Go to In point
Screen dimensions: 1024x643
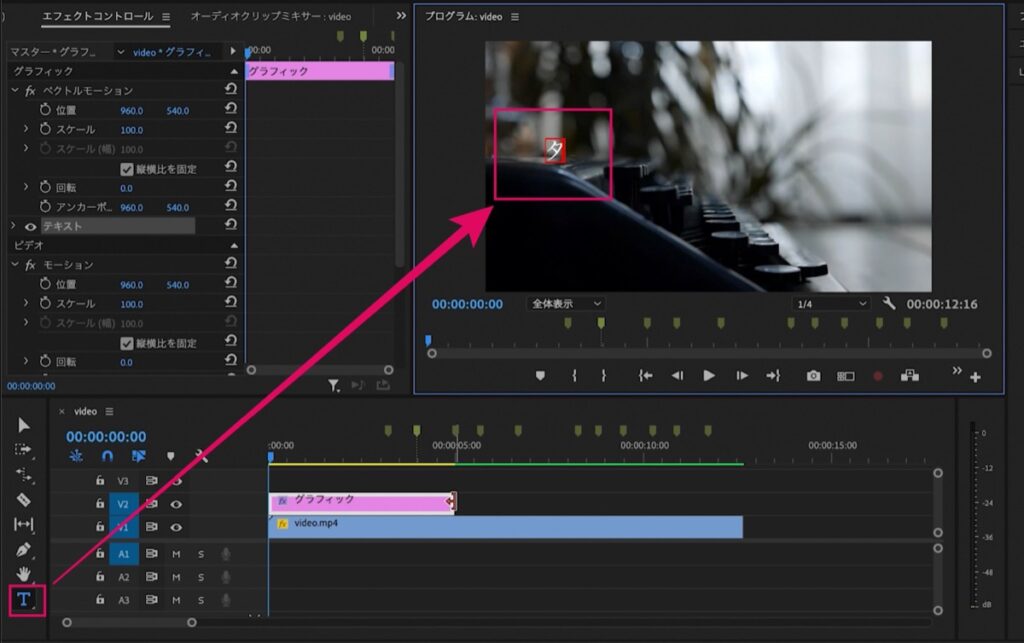pos(645,375)
